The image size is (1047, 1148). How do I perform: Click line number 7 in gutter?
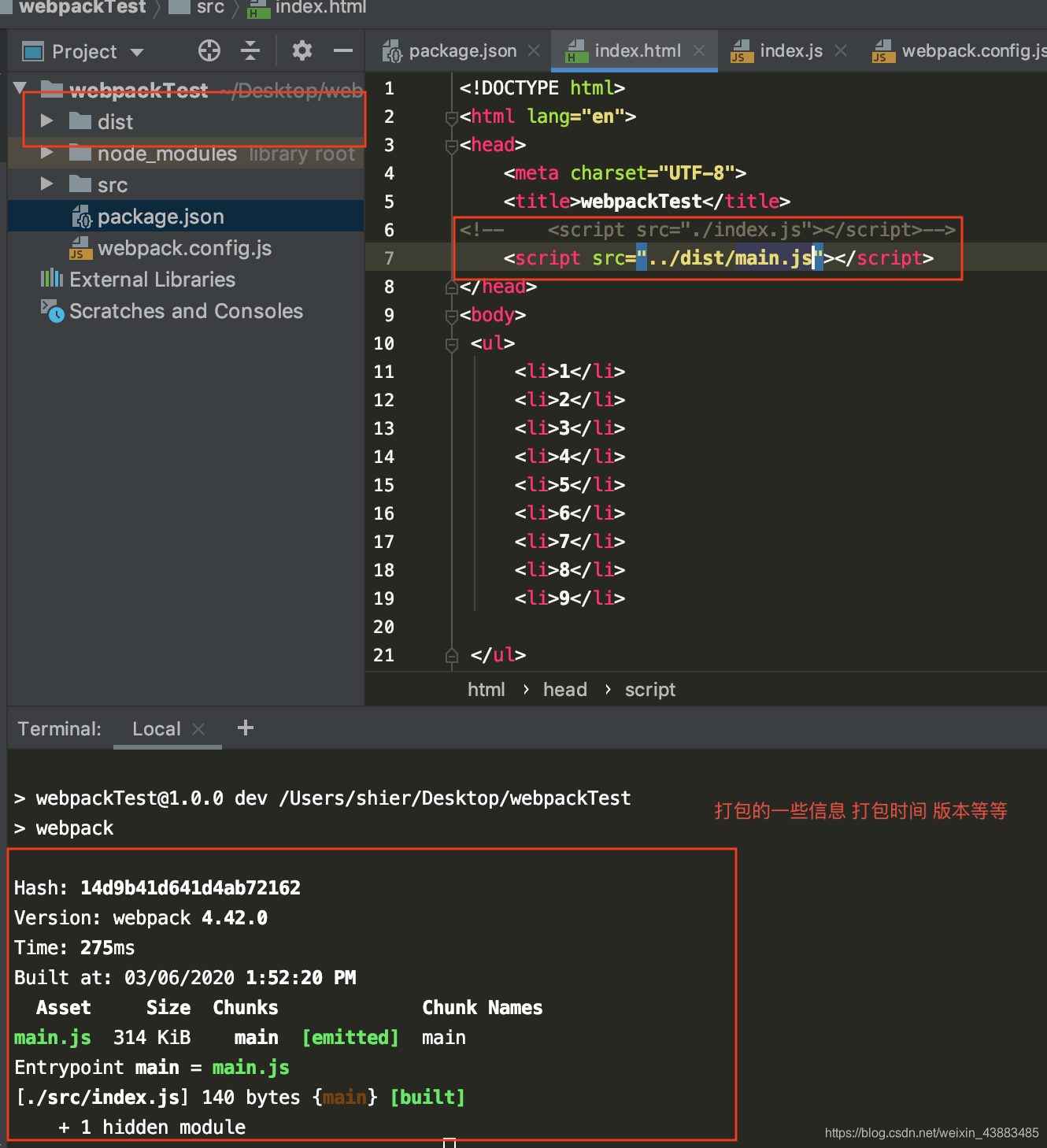coord(389,258)
